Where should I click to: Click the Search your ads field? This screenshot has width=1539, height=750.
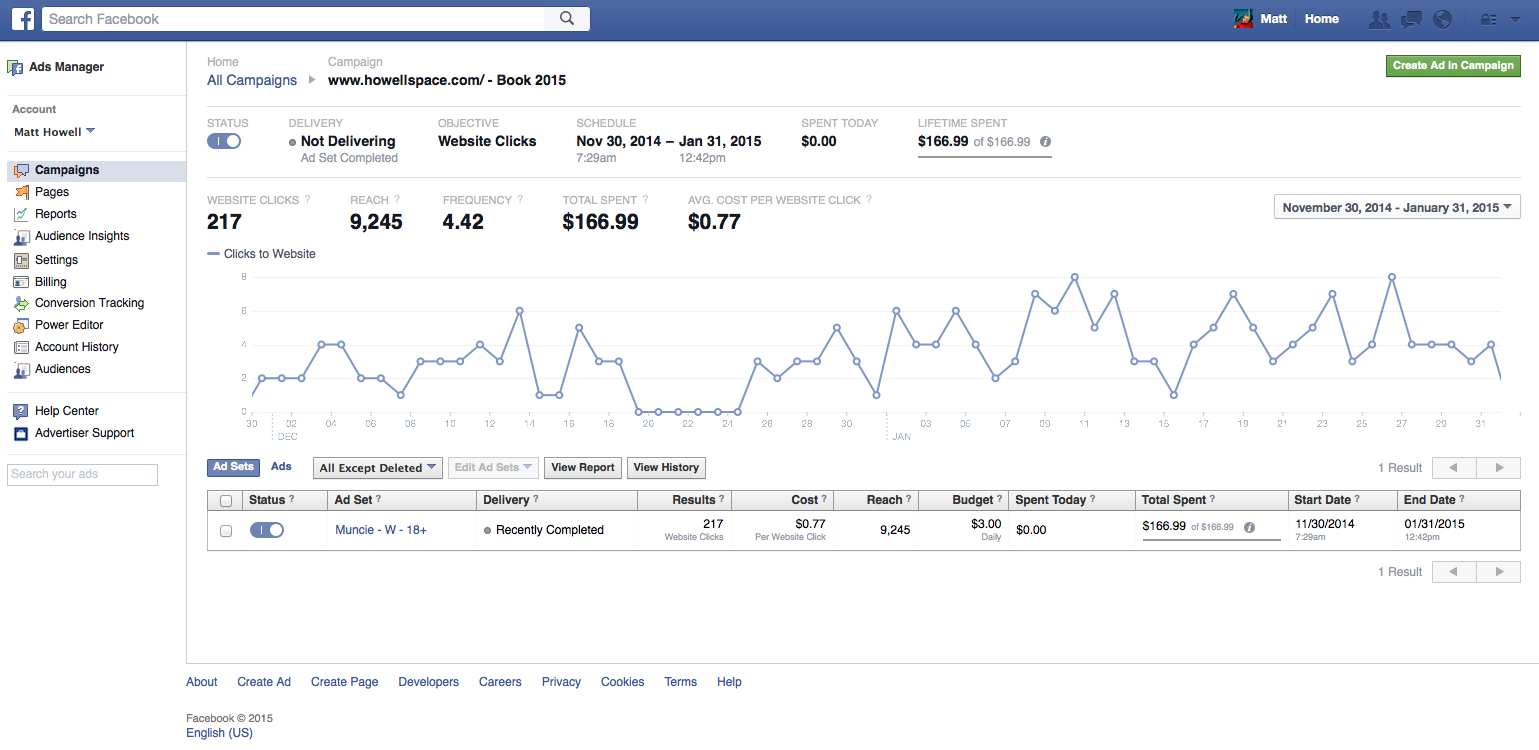point(82,474)
